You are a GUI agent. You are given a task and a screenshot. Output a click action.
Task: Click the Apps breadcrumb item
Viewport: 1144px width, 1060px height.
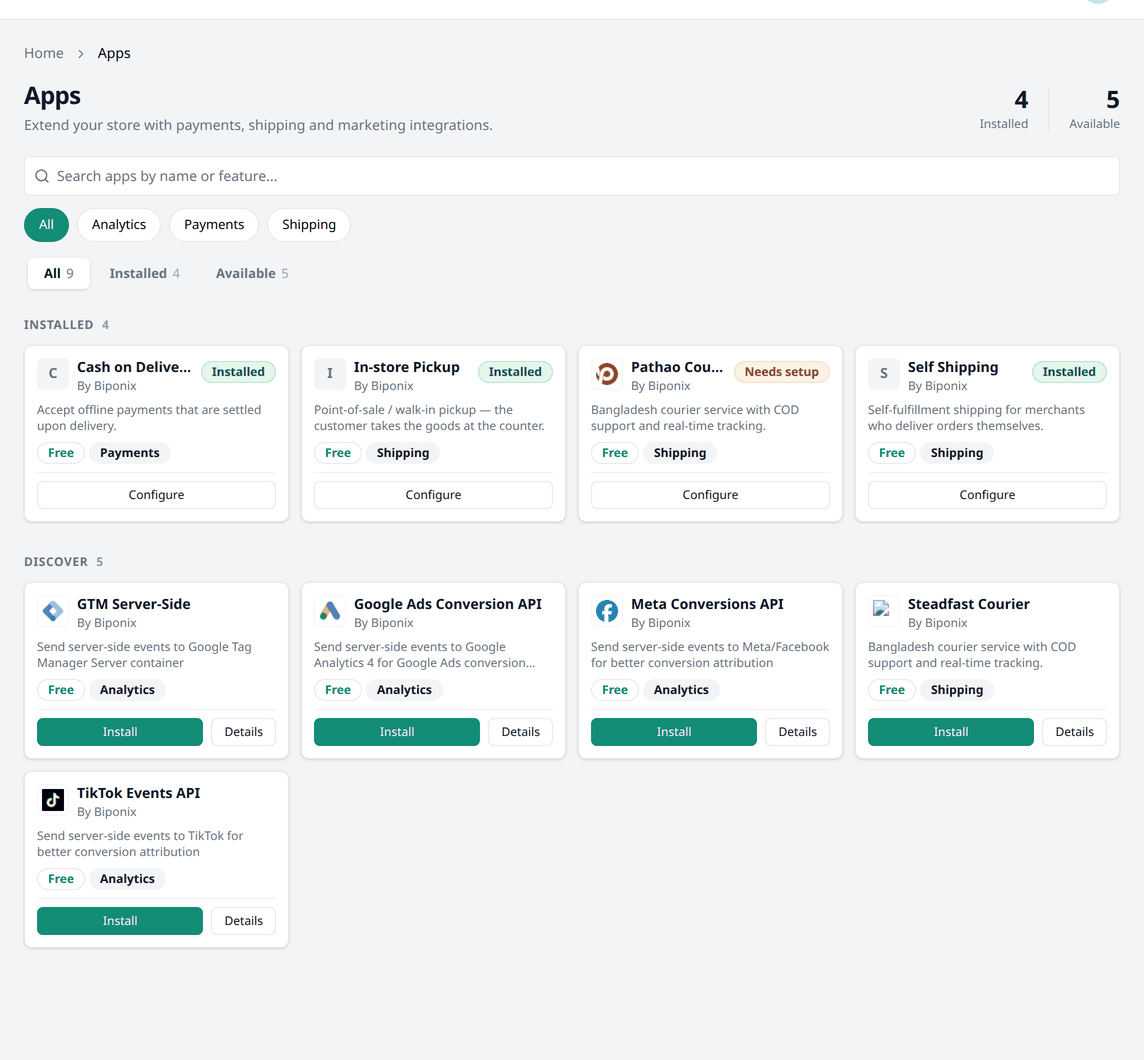(x=114, y=53)
